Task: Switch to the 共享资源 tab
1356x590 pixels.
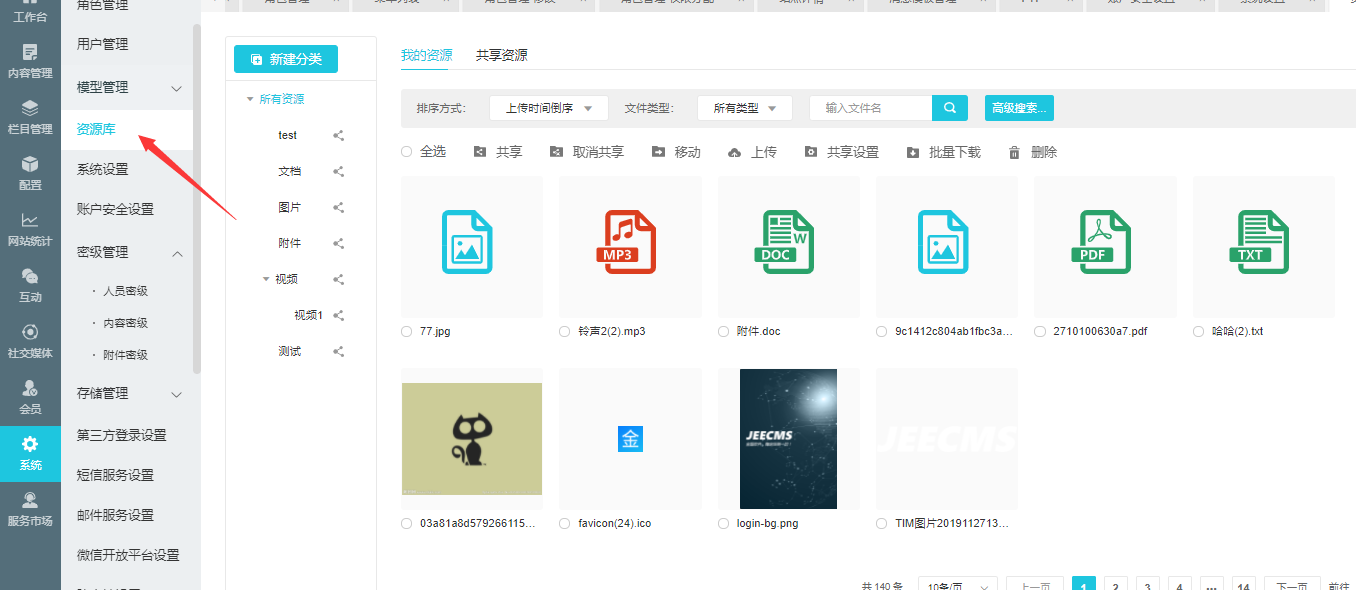Action: [501, 55]
